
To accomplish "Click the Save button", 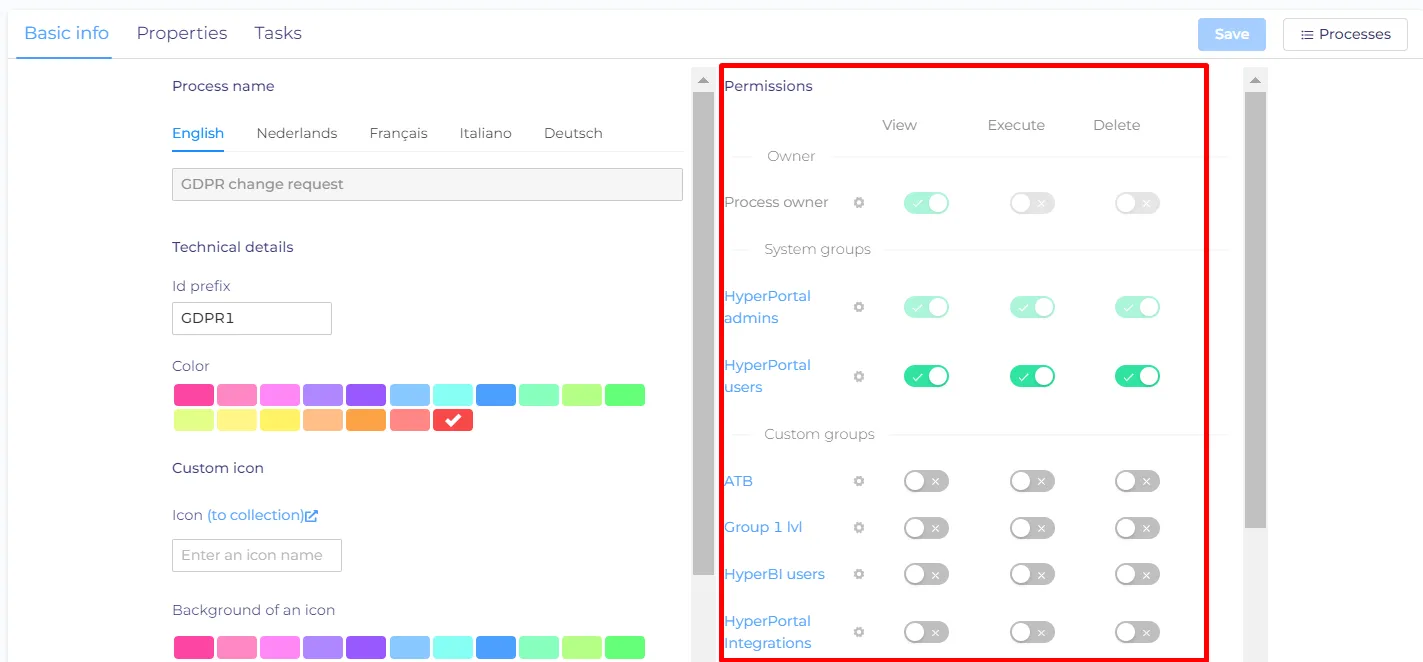I will tap(1232, 34).
